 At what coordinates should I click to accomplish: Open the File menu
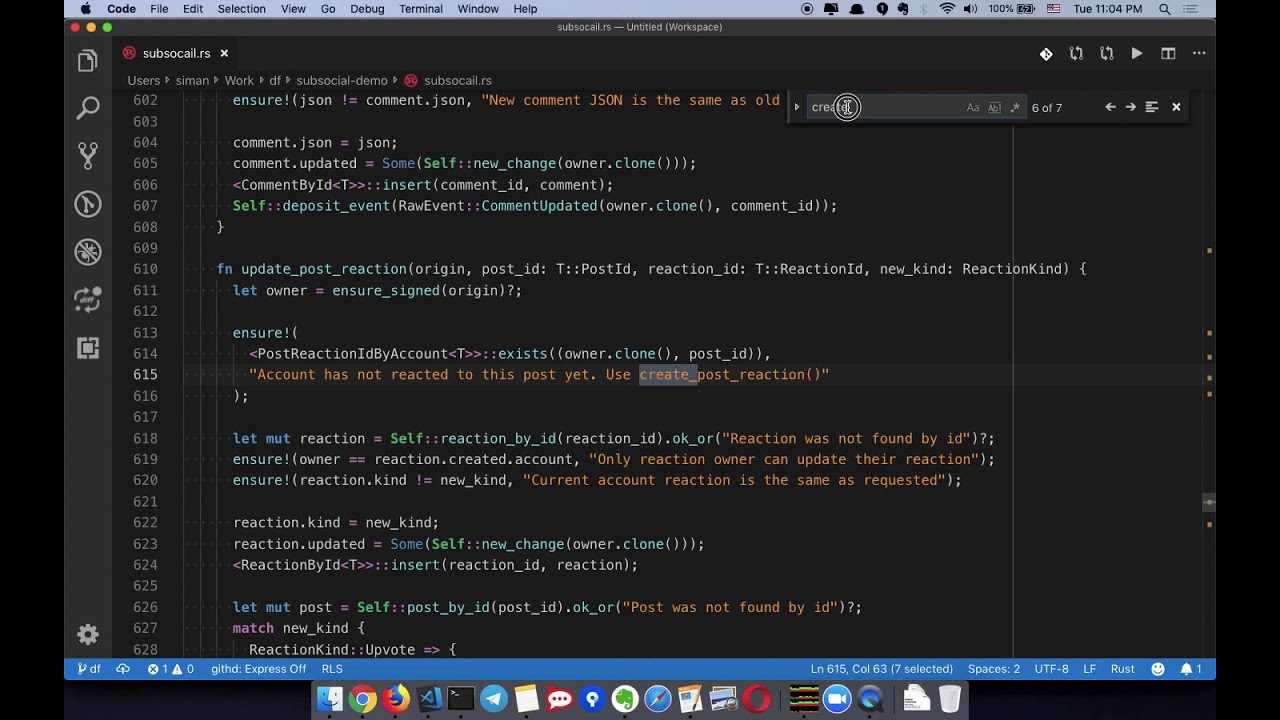click(159, 9)
